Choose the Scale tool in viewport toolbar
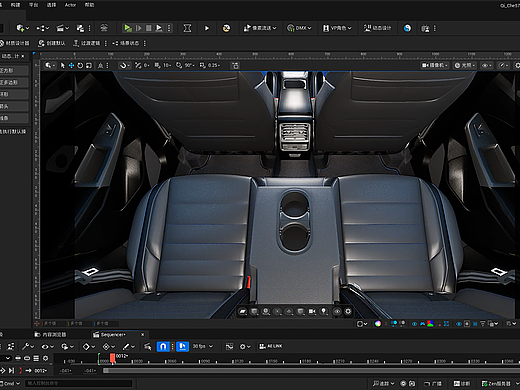This screenshot has height=390, width=520. click(89, 65)
